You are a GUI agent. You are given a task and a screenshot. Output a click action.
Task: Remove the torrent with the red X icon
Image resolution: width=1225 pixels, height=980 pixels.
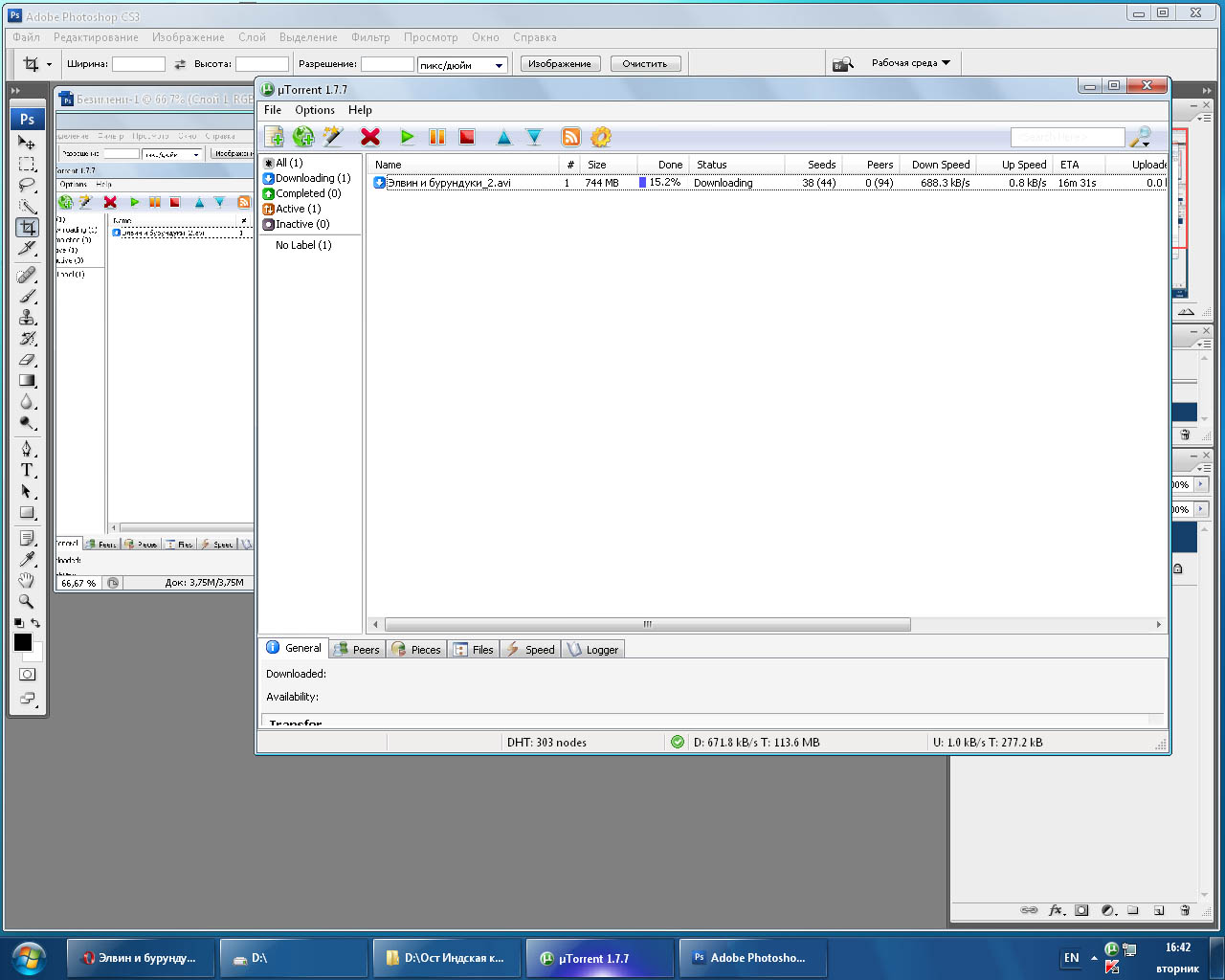pyautogui.click(x=370, y=137)
